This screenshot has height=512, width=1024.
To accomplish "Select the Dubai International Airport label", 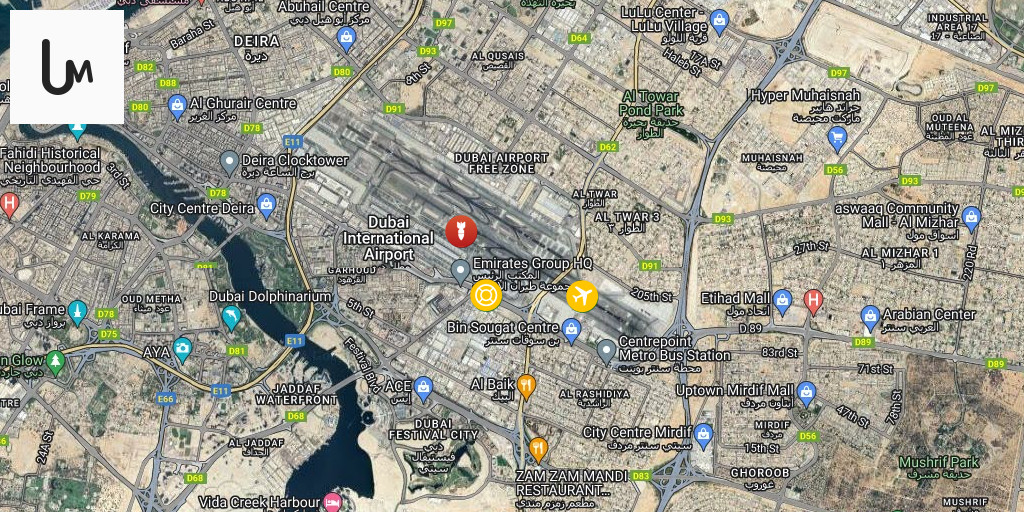I will 388,247.
